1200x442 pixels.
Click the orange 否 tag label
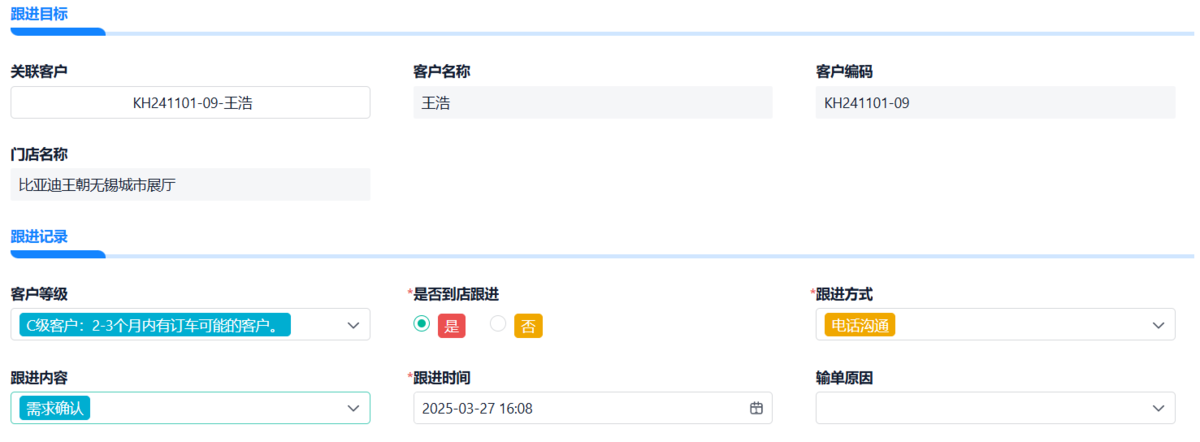coord(528,325)
